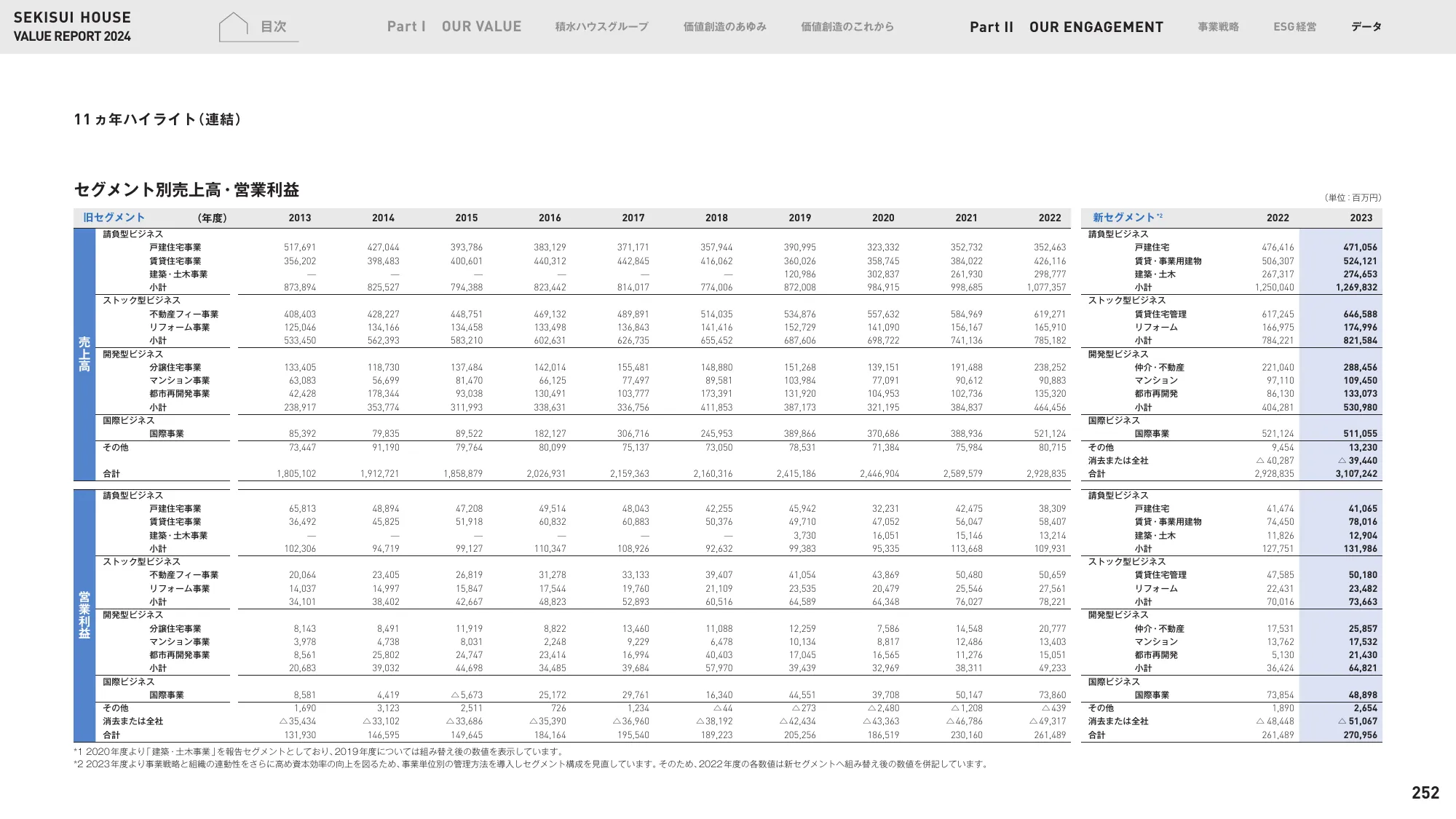Click the vertical 営業利益 label
This screenshot has width=1456, height=819.
[x=84, y=615]
